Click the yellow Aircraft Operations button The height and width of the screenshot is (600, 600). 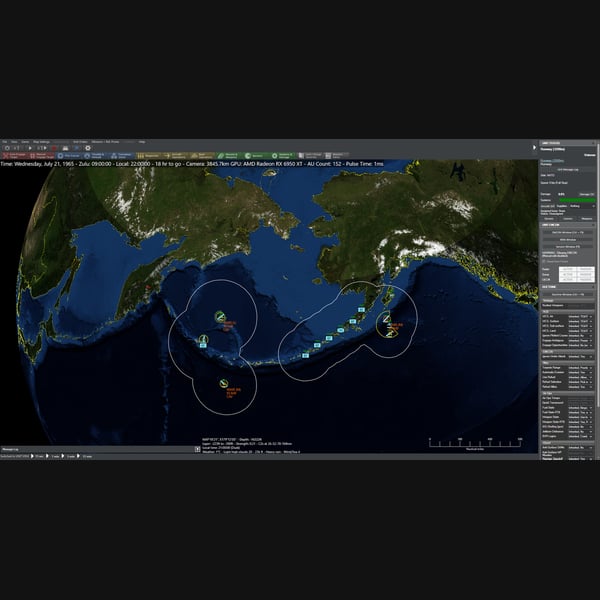176,156
